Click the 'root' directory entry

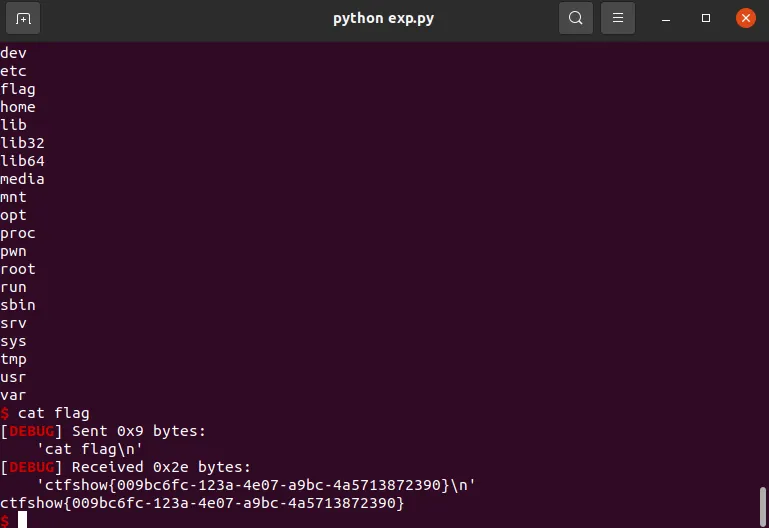pos(18,269)
